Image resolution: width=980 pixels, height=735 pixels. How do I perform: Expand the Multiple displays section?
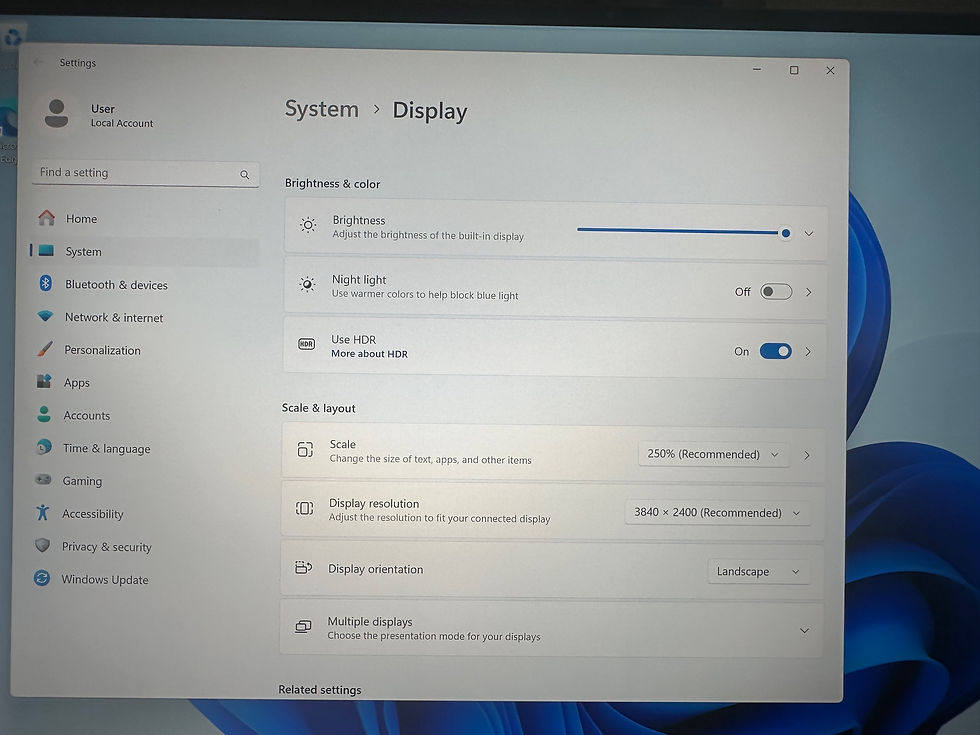tap(804, 630)
